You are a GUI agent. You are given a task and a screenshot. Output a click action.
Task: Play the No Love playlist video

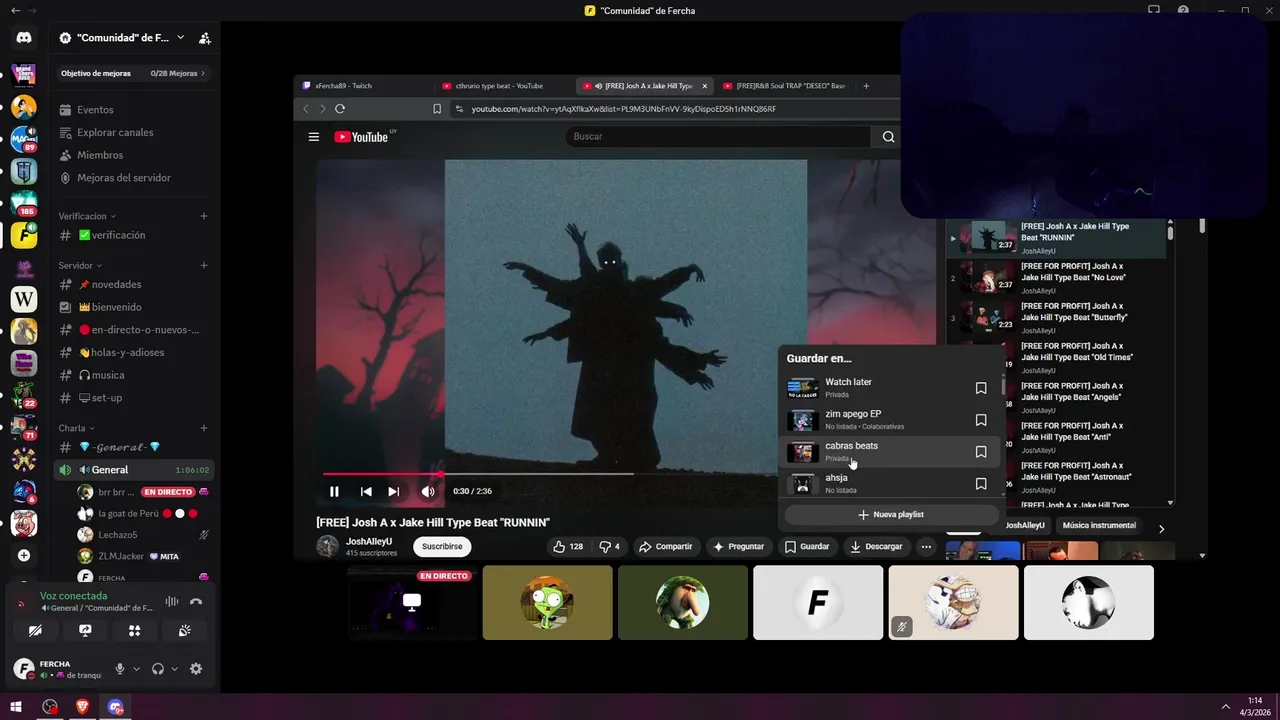coord(1056,277)
